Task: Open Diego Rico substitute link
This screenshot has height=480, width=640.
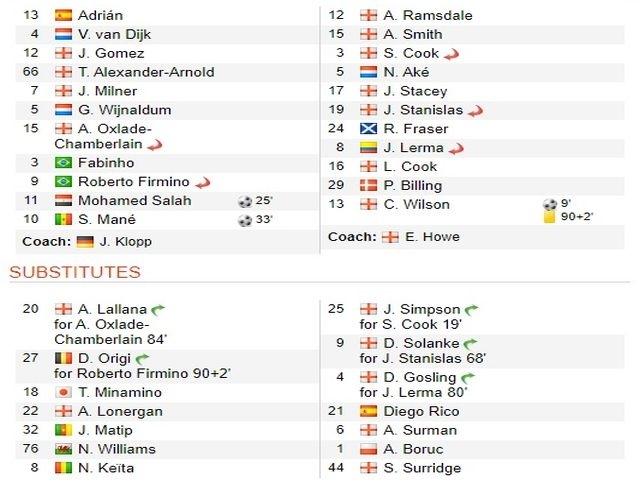Action: point(421,411)
